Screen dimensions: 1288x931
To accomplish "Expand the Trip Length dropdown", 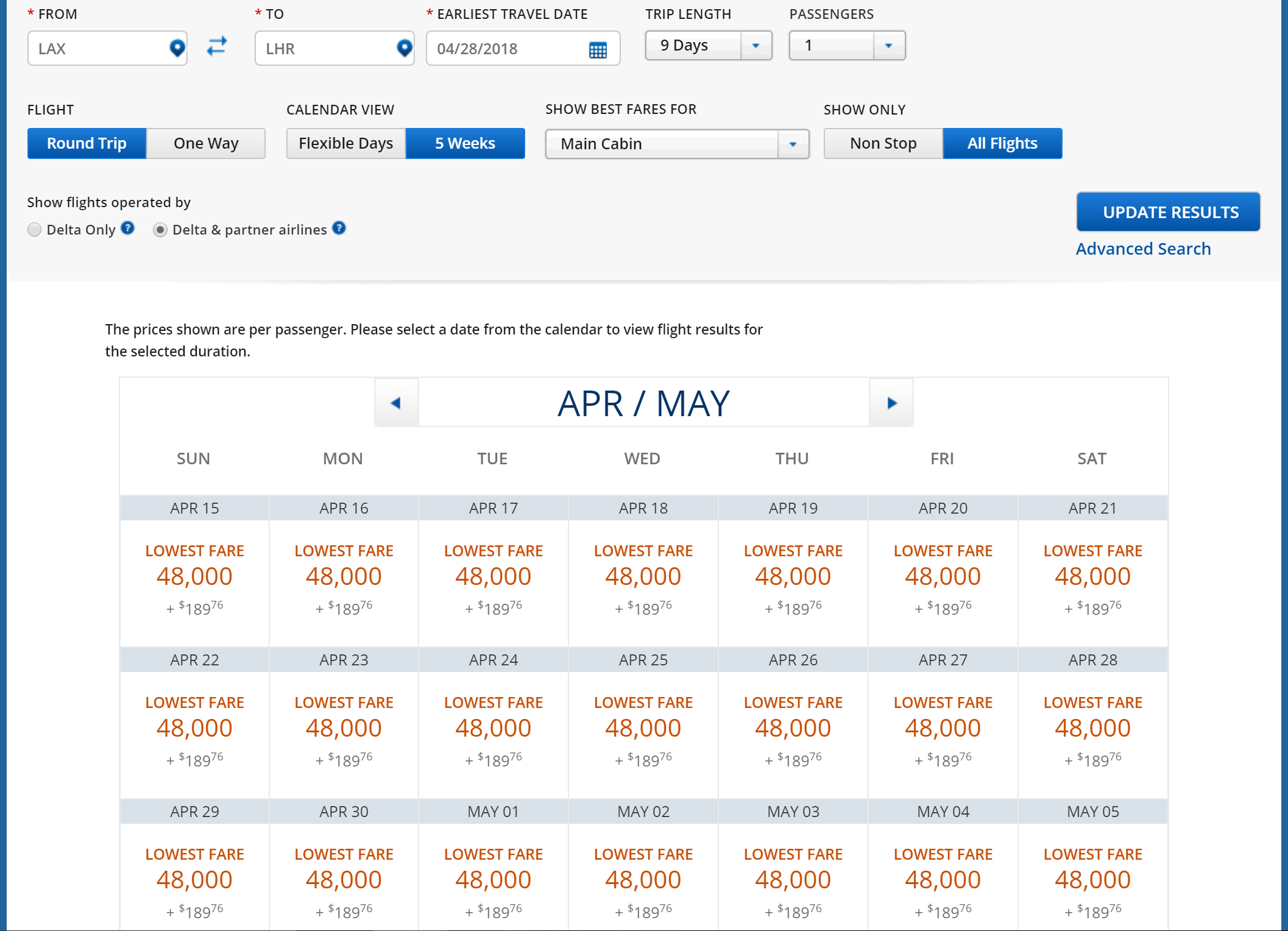I will click(755, 46).
